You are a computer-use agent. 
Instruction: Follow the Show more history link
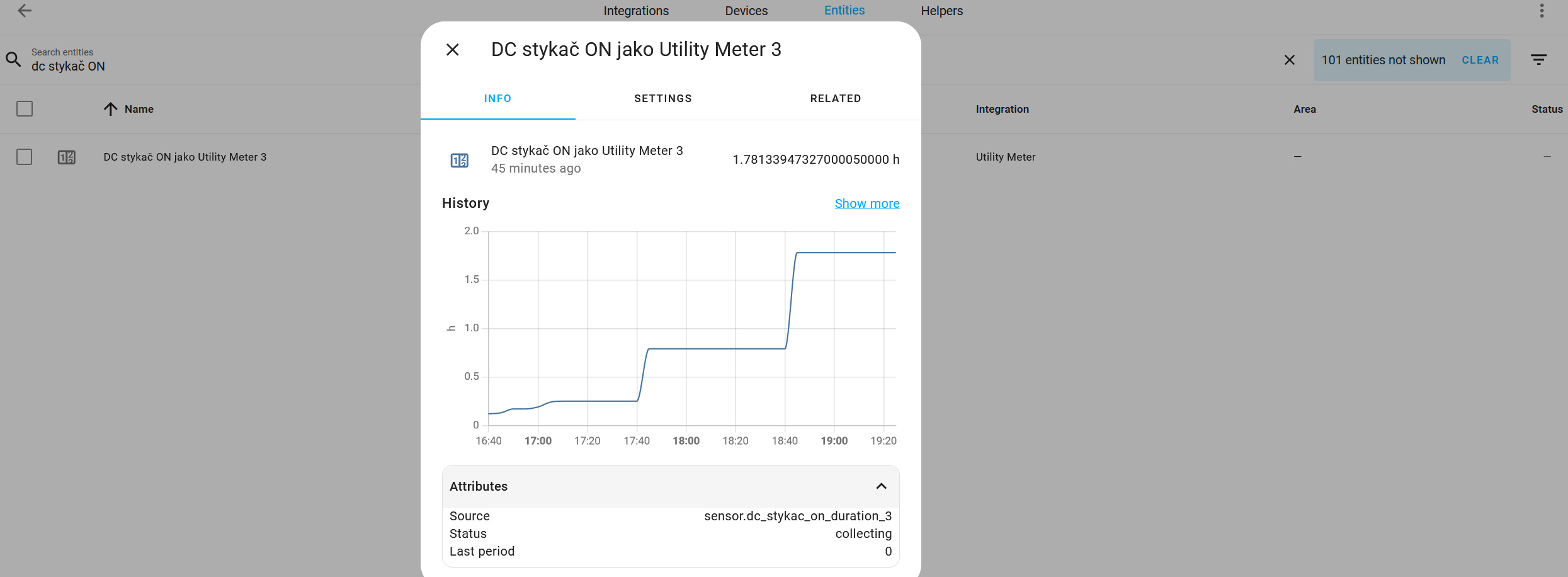867,203
